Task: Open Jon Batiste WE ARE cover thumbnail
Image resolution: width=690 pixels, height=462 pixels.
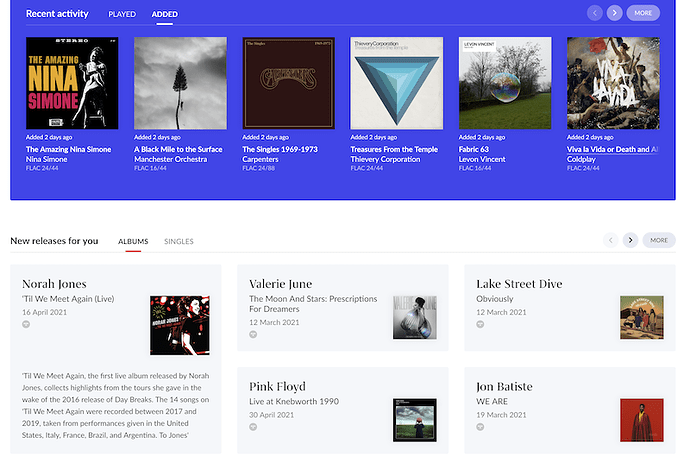Action: click(x=642, y=420)
